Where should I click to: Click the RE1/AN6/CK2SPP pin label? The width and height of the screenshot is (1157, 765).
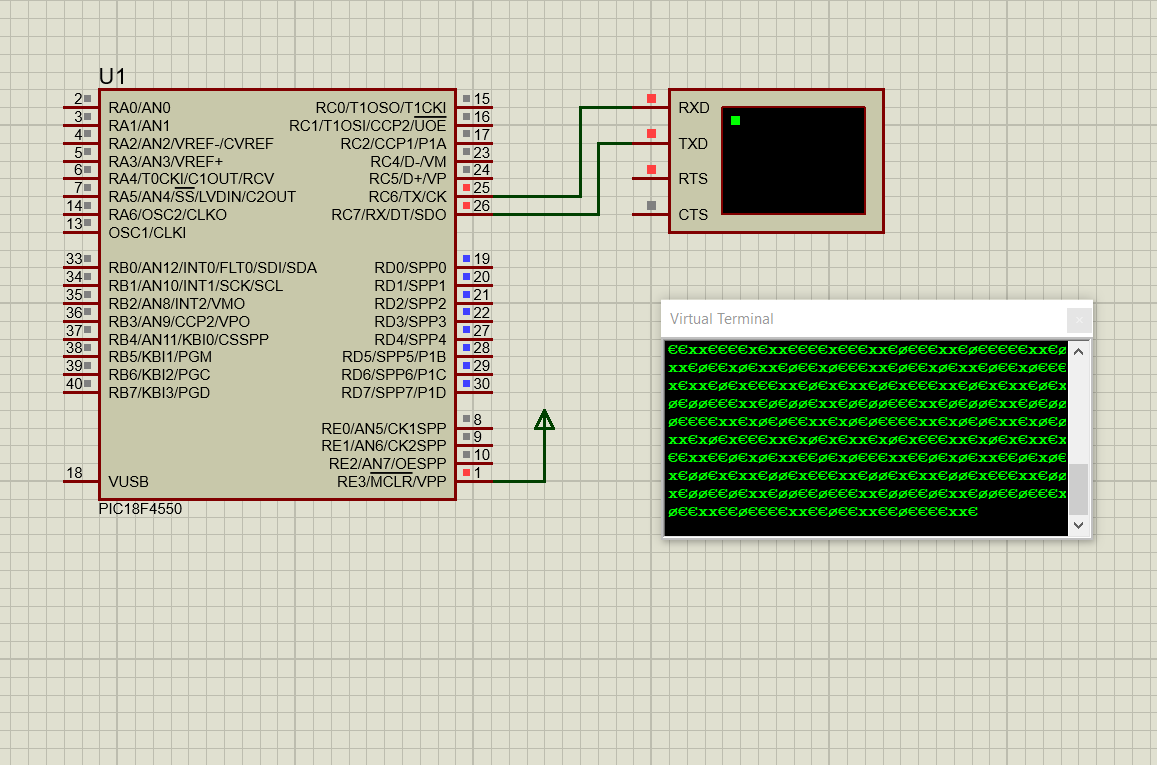[384, 446]
